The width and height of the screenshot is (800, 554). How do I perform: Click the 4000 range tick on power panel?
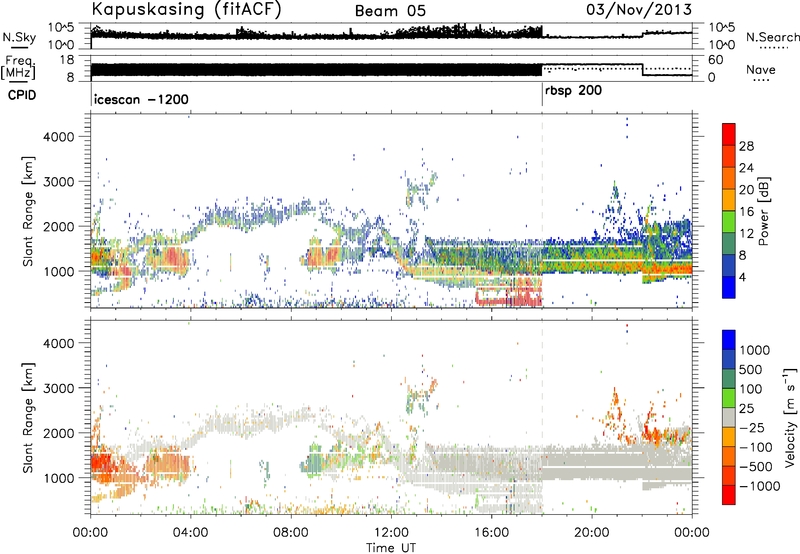coord(58,137)
